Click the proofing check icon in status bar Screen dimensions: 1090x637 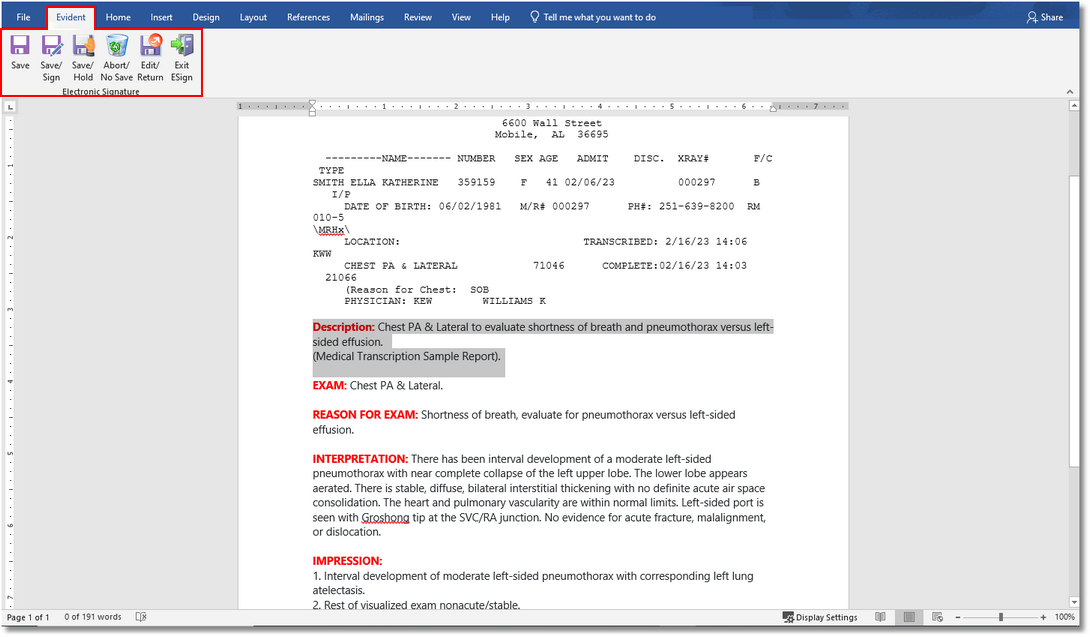point(141,617)
